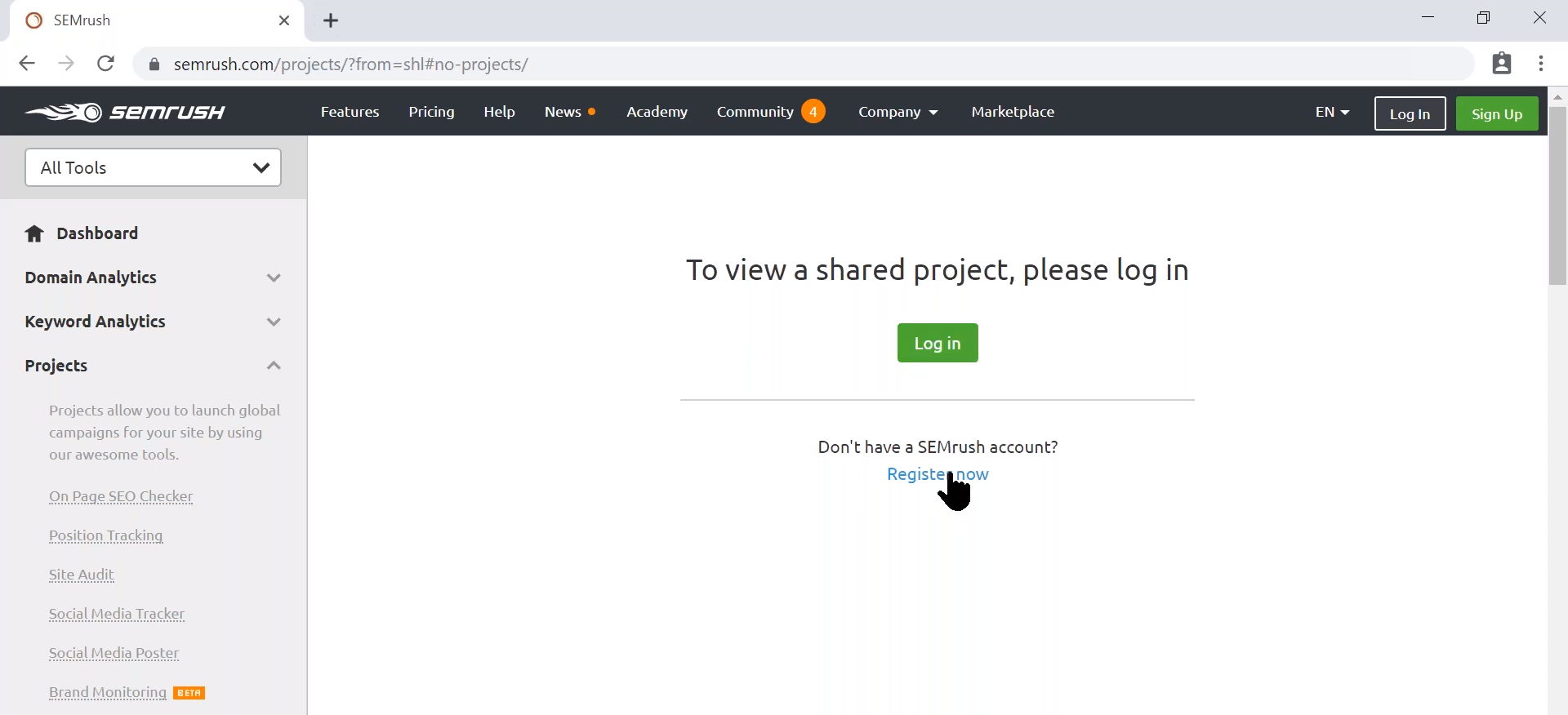Open the On Page SEO Checker link
This screenshot has height=715, width=1568.
point(121,496)
